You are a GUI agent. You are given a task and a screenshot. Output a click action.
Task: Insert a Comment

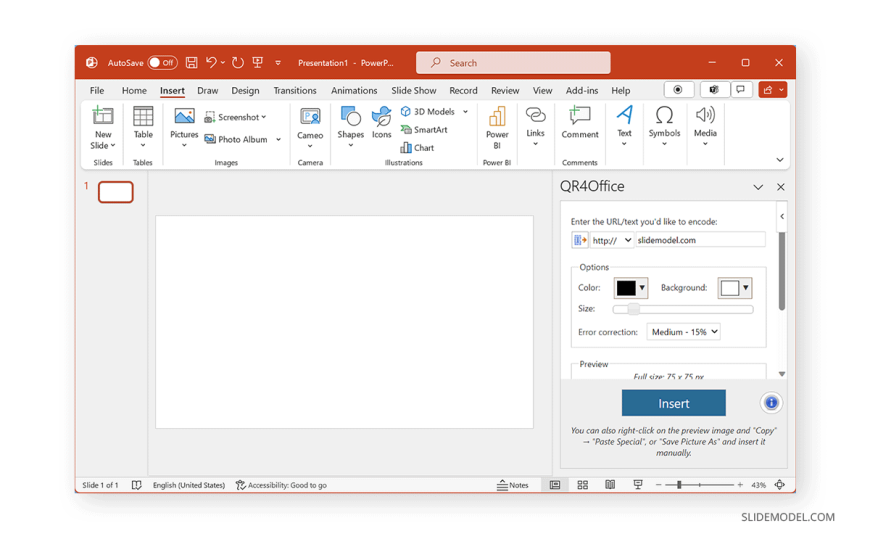(x=580, y=123)
